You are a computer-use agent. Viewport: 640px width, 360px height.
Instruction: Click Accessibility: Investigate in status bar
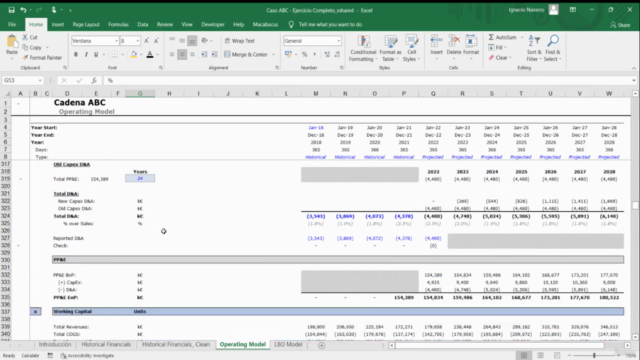(x=87, y=356)
